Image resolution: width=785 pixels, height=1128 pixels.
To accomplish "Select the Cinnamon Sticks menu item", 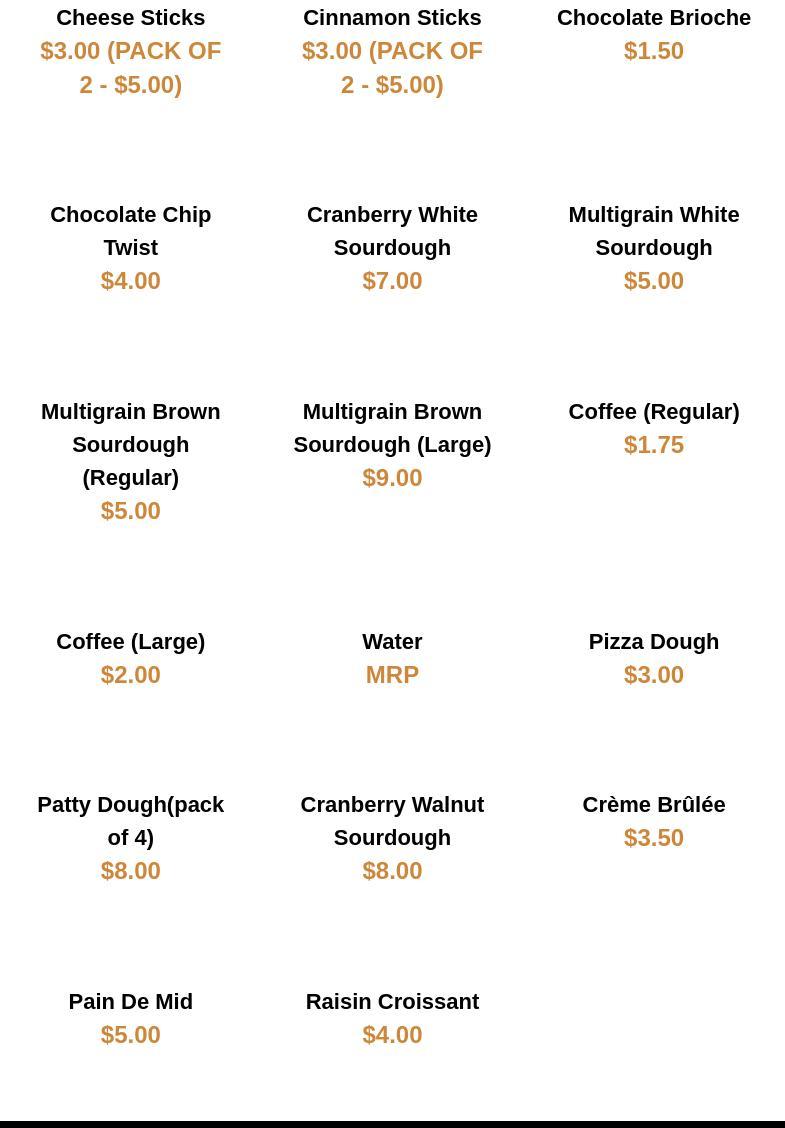I will pos(392,18).
